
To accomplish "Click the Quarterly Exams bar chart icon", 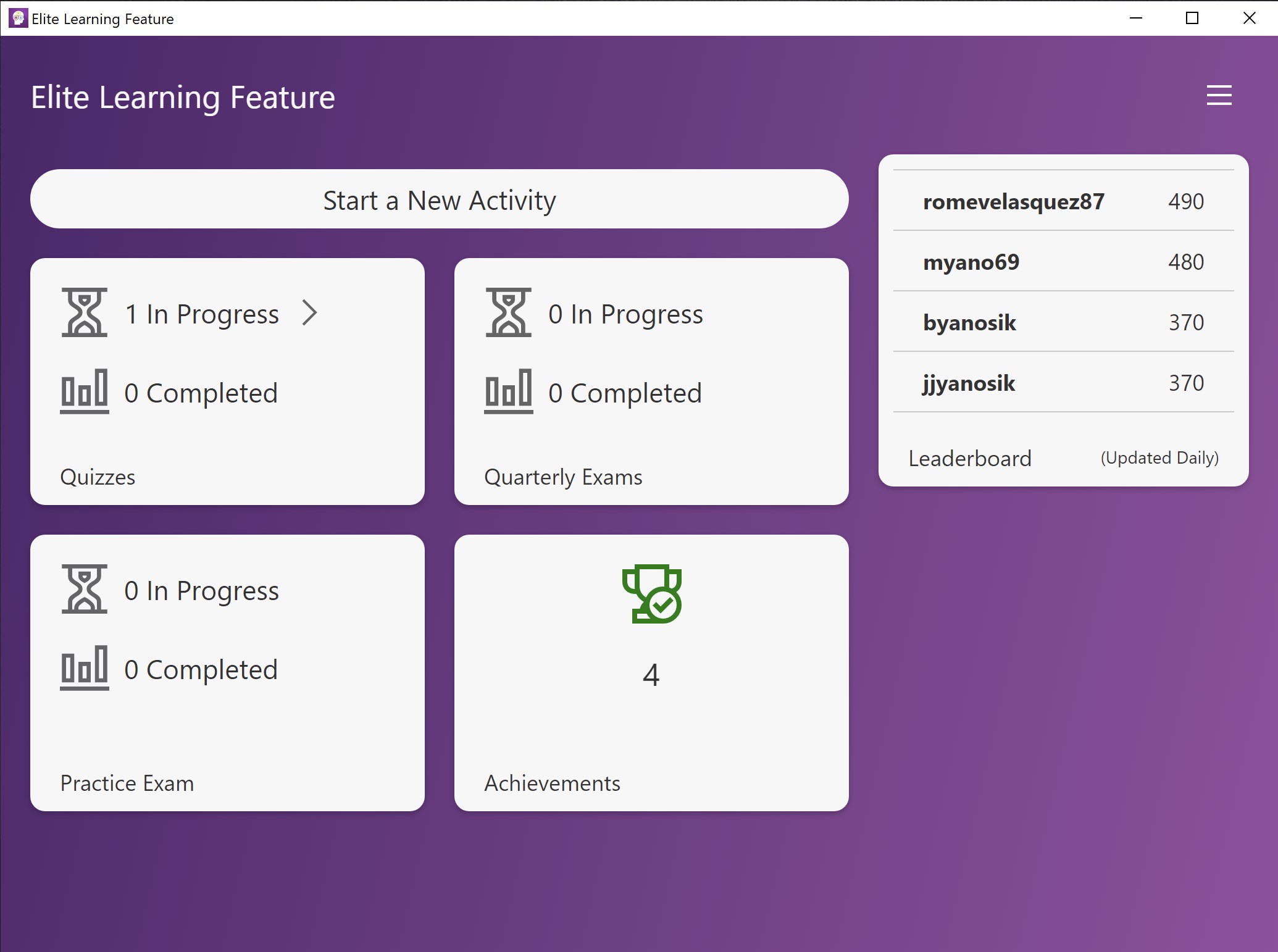I will pyautogui.click(x=508, y=391).
